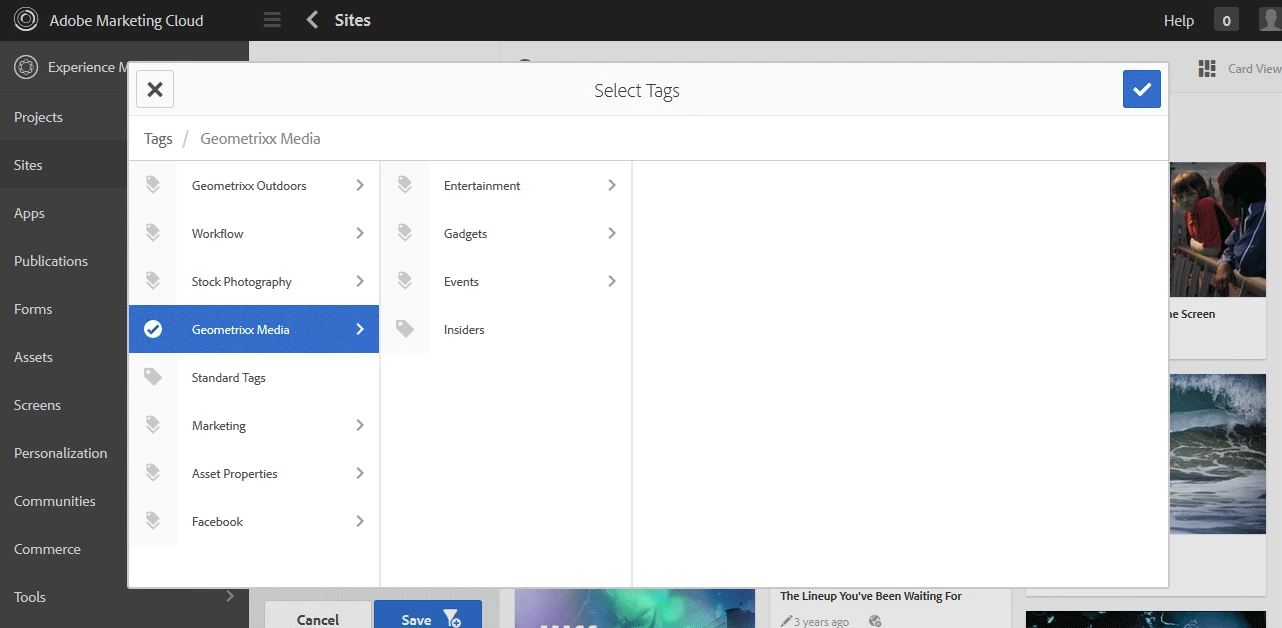Open Sites in the side navigation
Screen dimensions: 1282x628
pos(28,165)
